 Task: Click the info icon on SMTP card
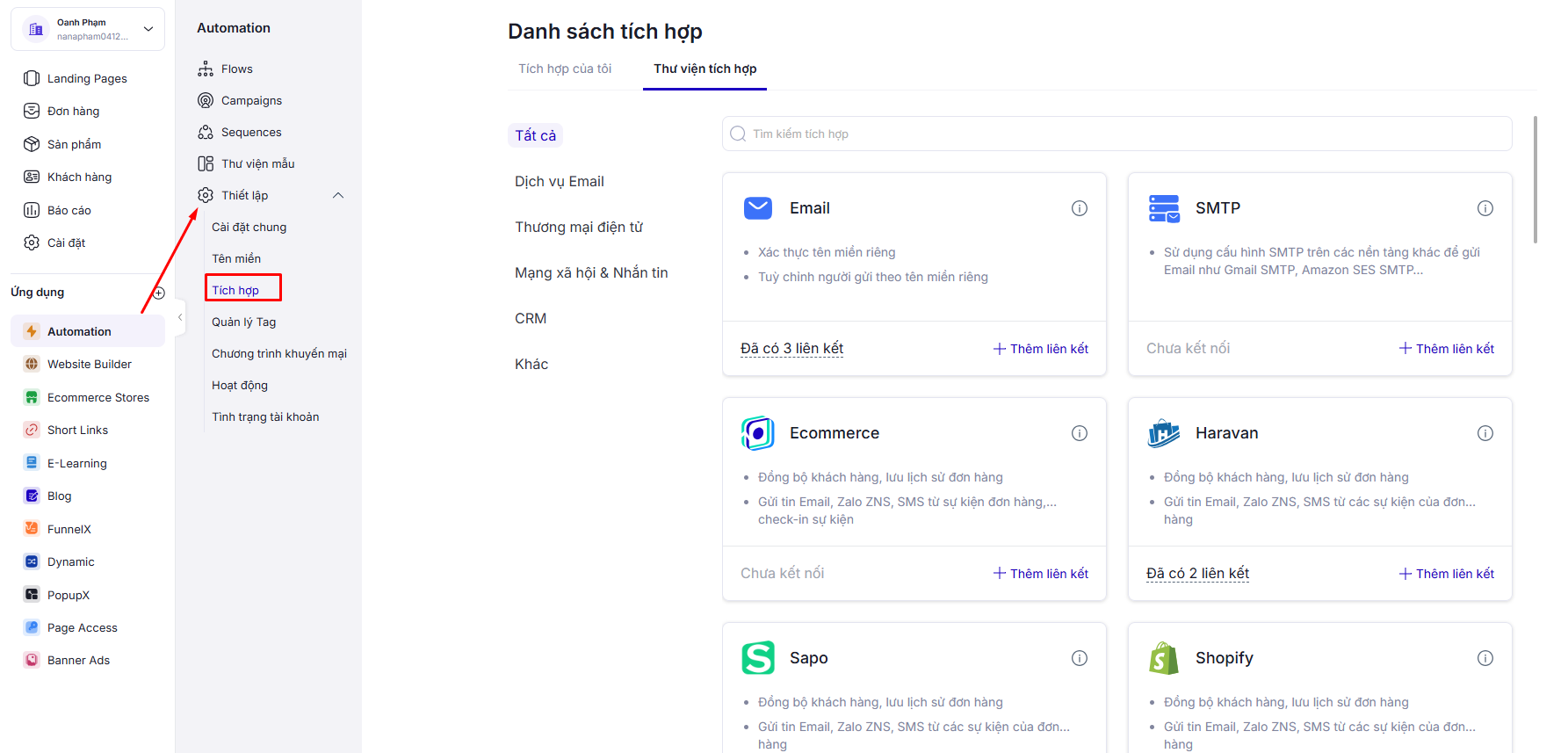tap(1485, 208)
